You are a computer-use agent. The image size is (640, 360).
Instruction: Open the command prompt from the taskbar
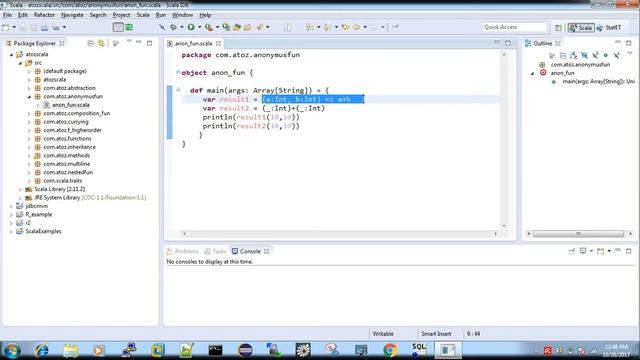tap(216, 350)
